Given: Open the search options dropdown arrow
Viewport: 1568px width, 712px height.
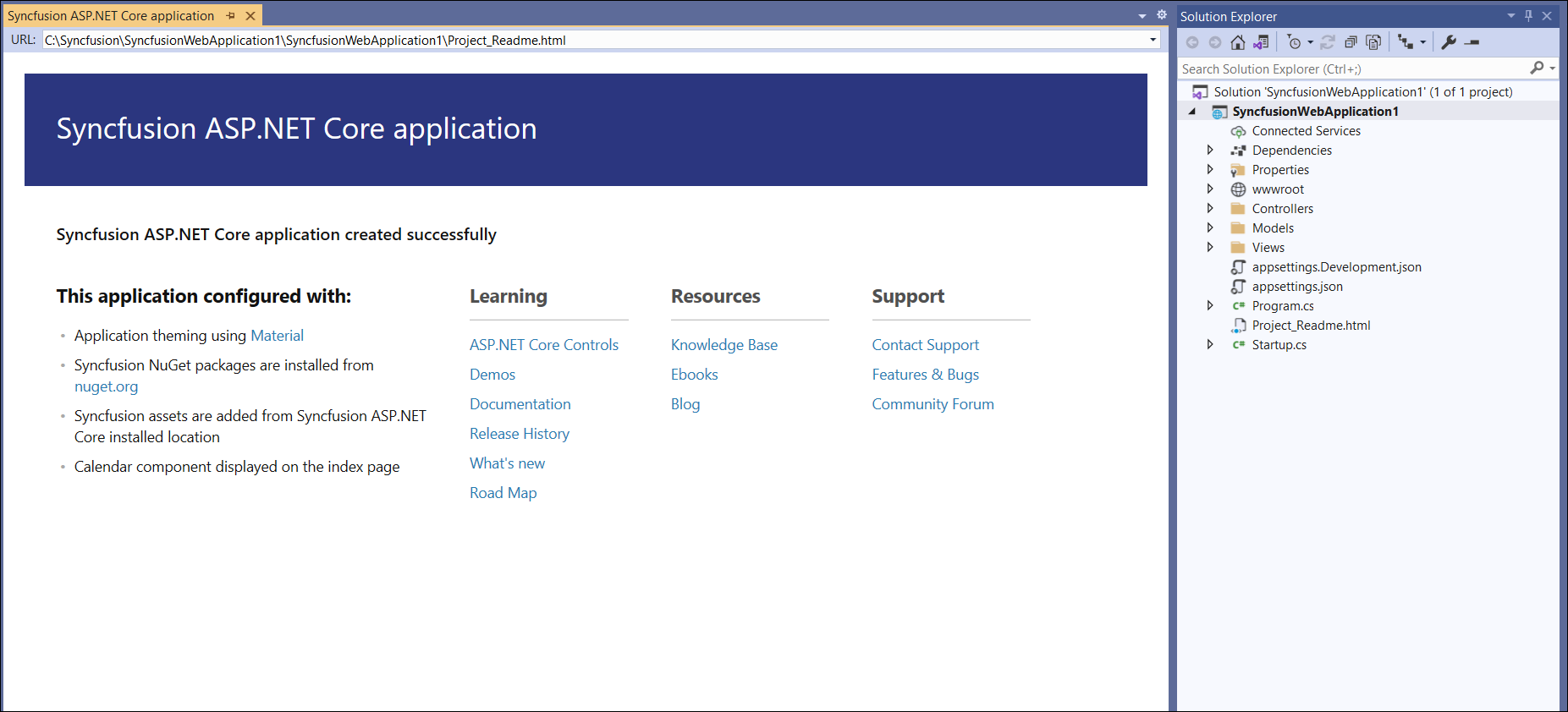Looking at the screenshot, I should tap(1553, 68).
